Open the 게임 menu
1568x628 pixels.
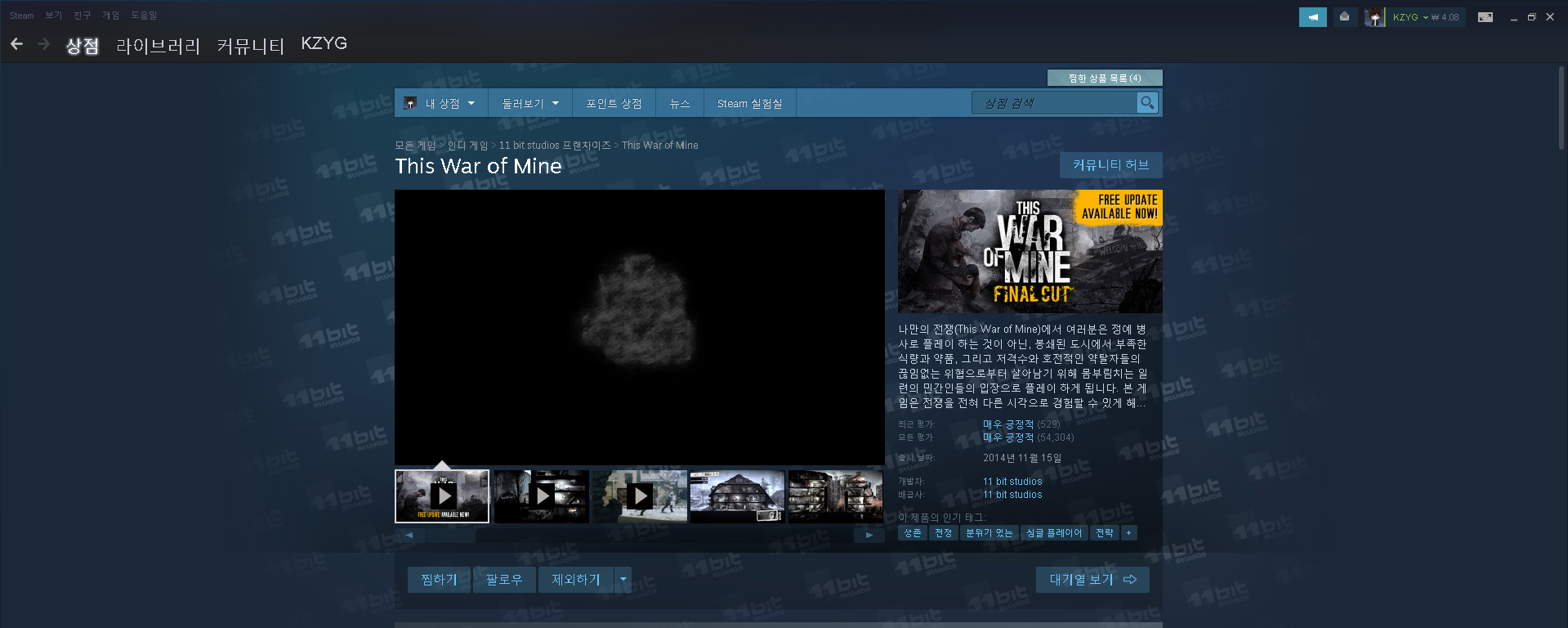pyautogui.click(x=111, y=16)
